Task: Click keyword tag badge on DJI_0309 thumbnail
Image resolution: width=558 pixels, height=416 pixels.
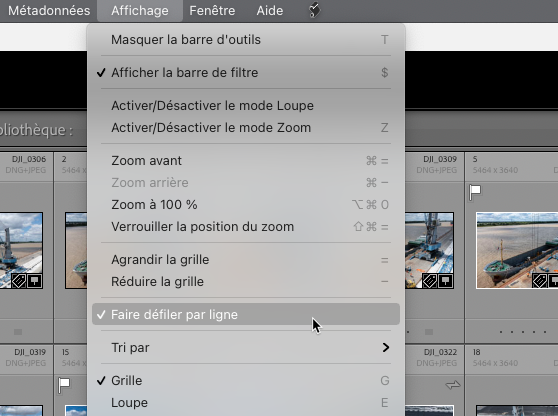Action: 429,281
